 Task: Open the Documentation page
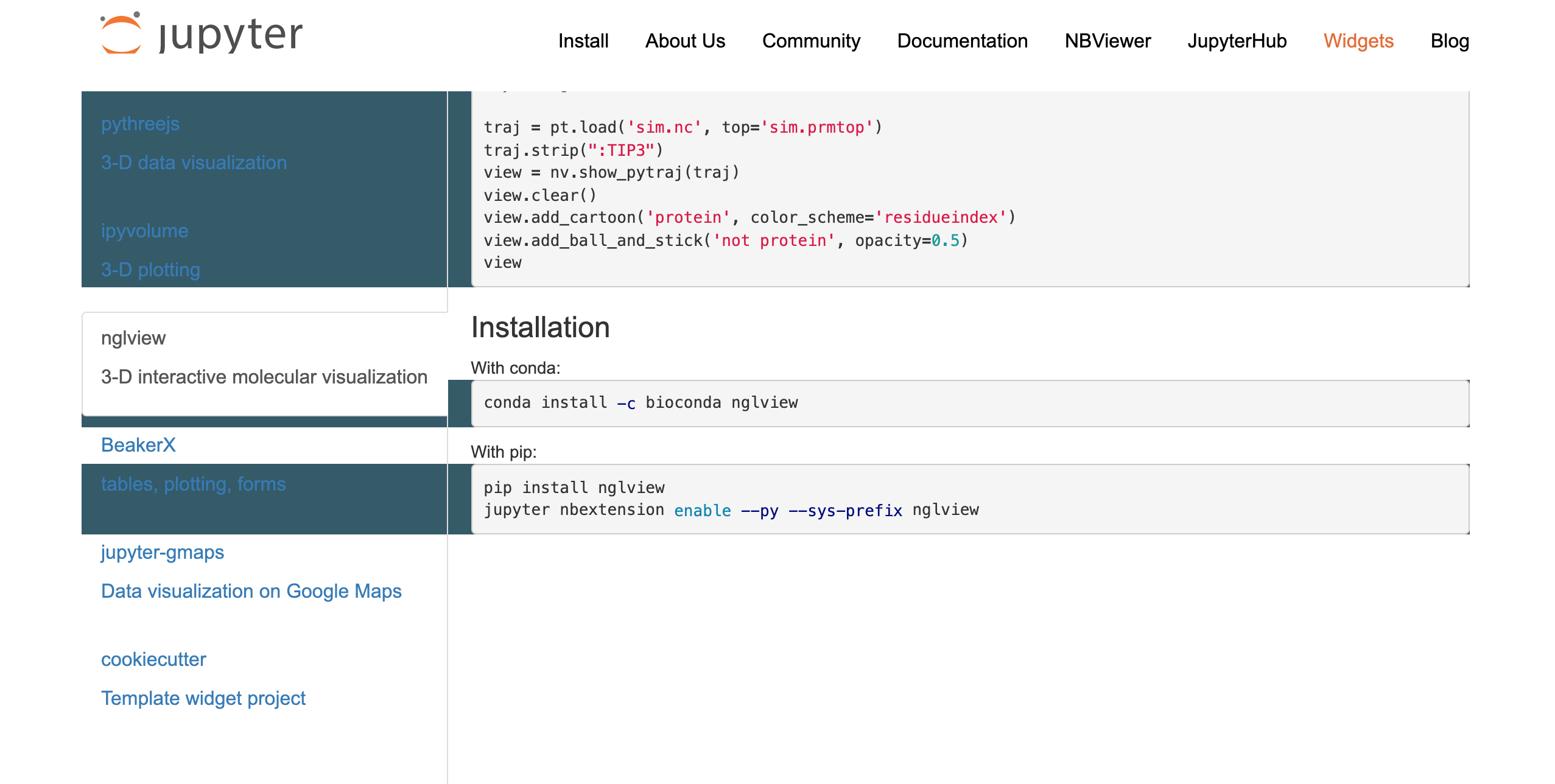[962, 41]
